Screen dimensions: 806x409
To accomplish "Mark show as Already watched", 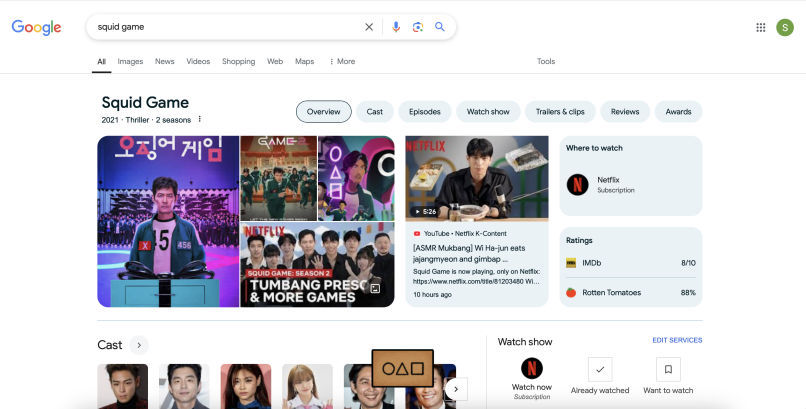I will (x=600, y=368).
